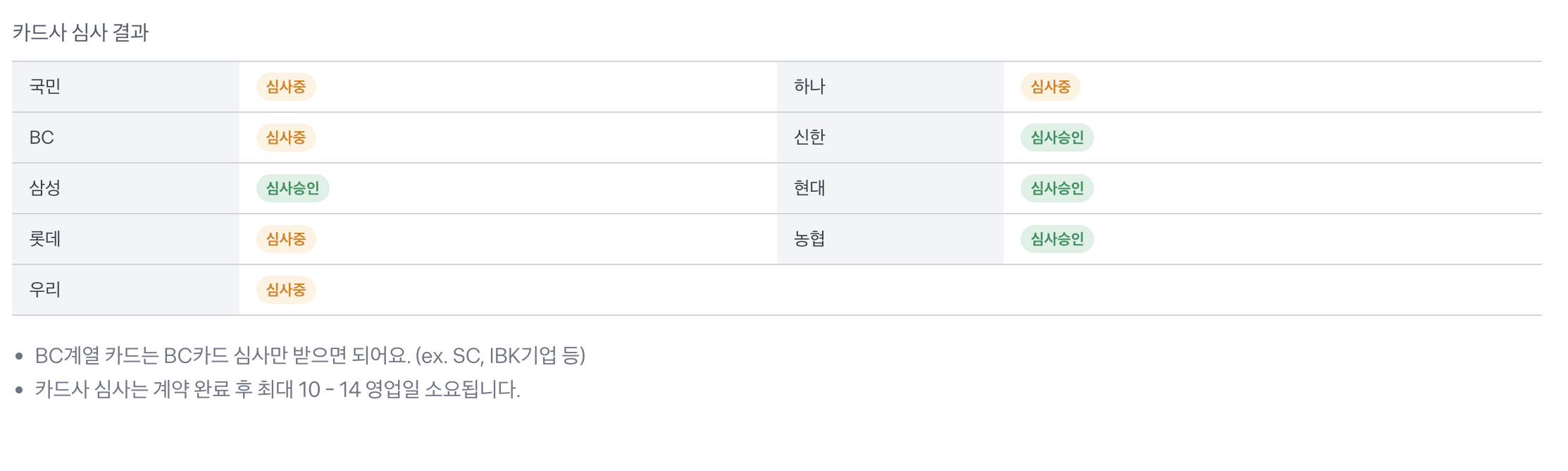
Task: Select the BC card 심사중 badge
Action: [286, 137]
